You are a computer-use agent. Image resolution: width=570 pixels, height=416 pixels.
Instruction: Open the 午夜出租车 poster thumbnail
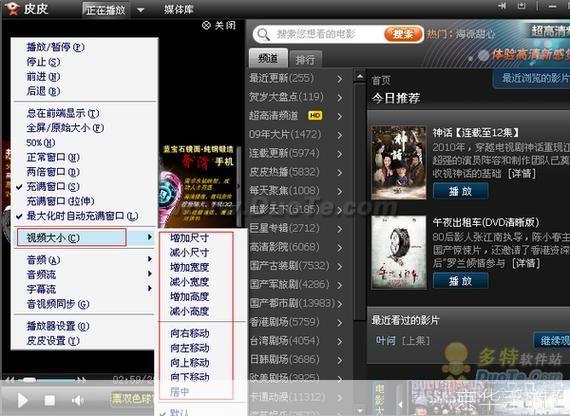[x=398, y=252]
